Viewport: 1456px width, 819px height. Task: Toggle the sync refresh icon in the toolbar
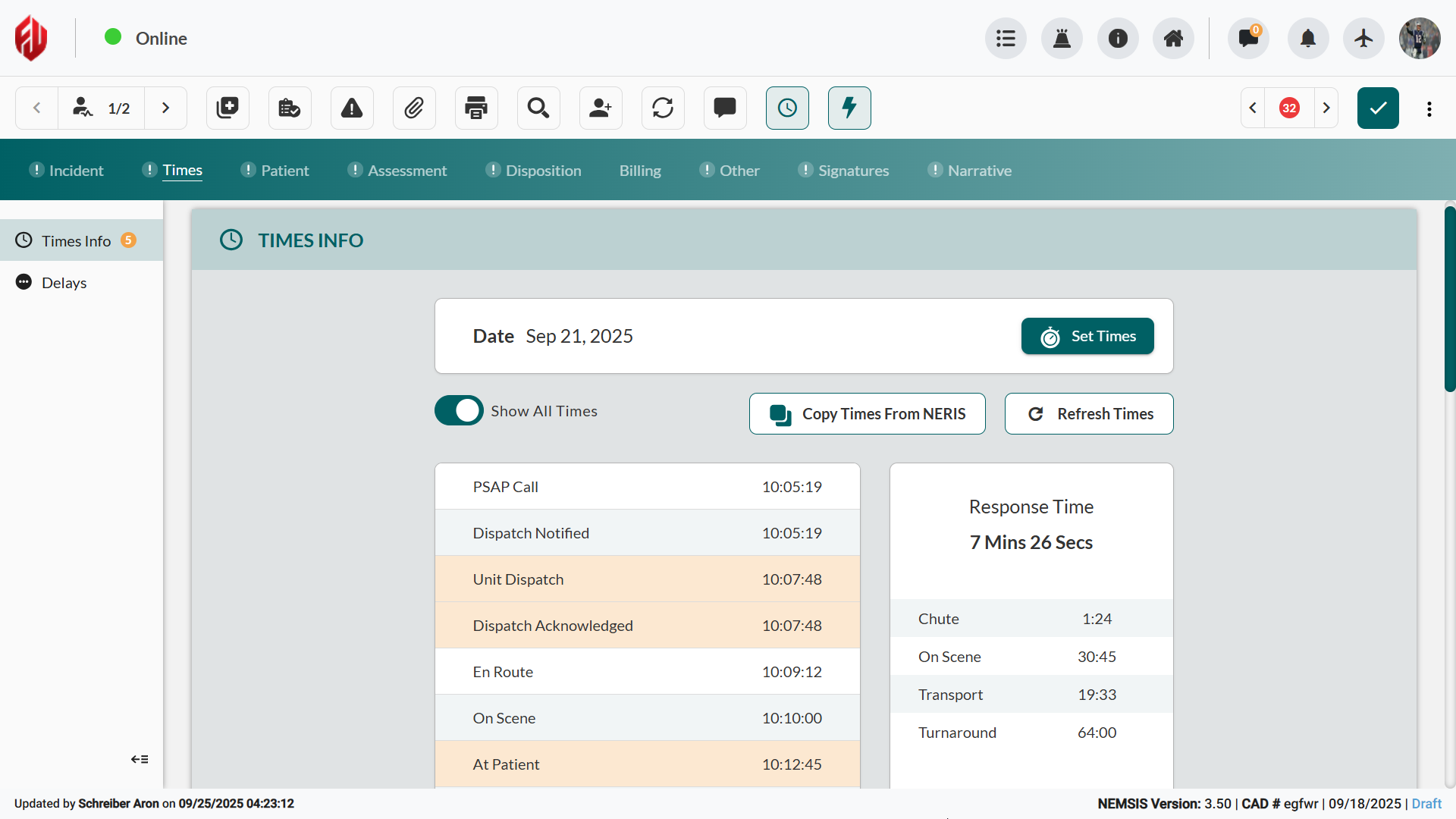click(x=662, y=108)
